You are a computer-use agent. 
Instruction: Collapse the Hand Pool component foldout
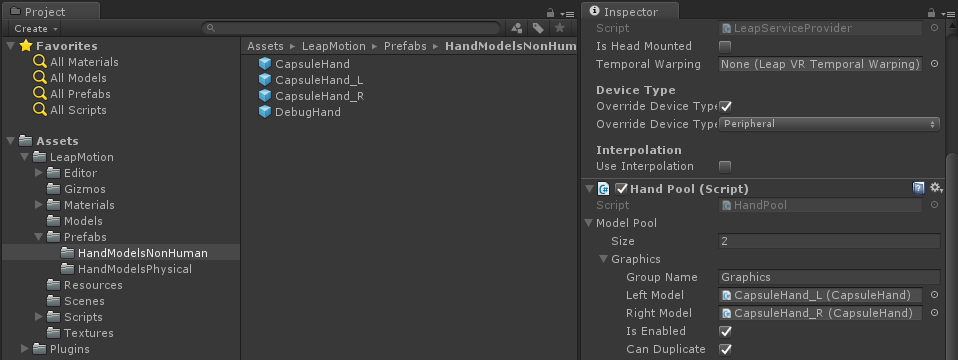(x=589, y=188)
